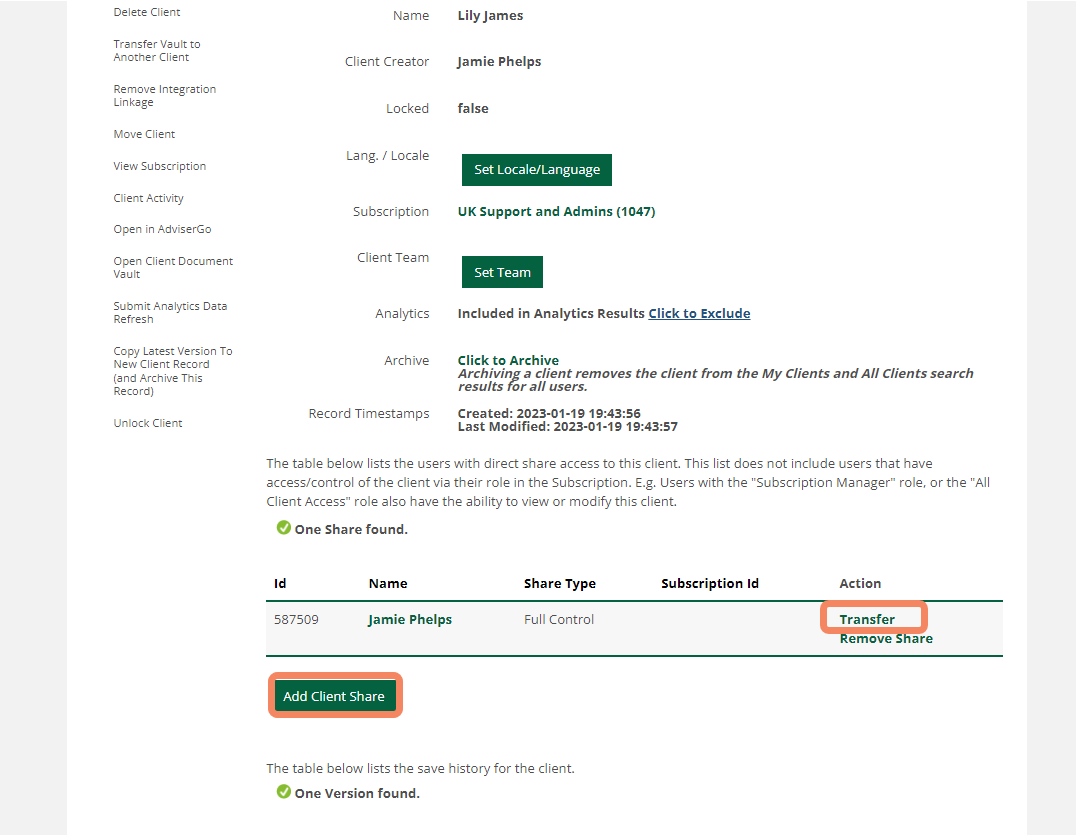This screenshot has height=835, width=1076.
Task: Click the Locked value false
Action: tap(473, 108)
